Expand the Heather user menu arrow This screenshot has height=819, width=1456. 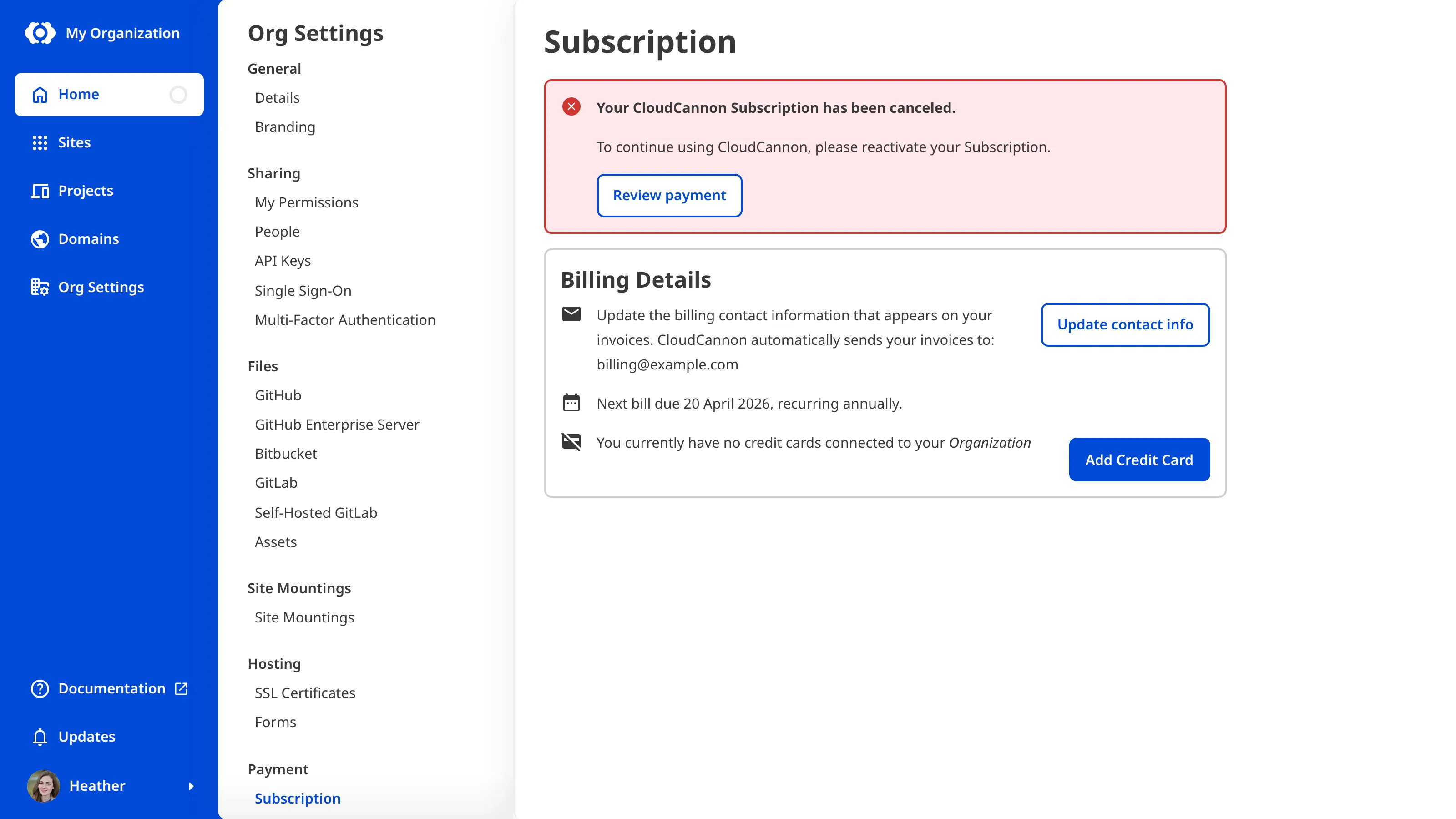point(191,786)
